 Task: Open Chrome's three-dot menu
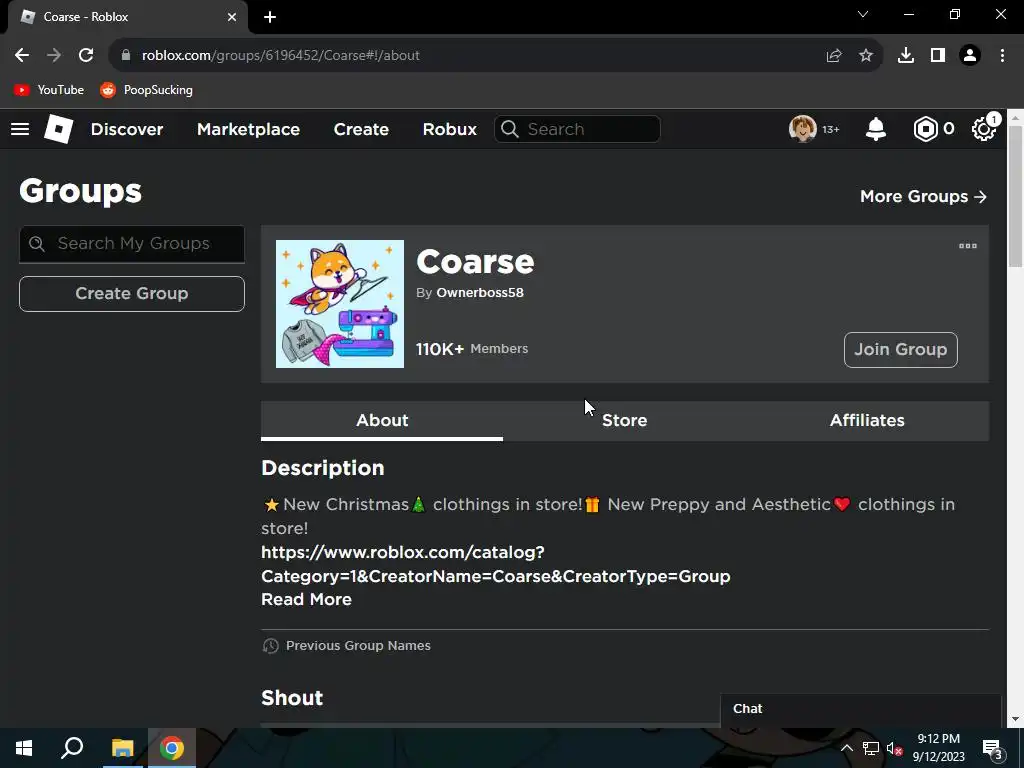tap(1002, 56)
